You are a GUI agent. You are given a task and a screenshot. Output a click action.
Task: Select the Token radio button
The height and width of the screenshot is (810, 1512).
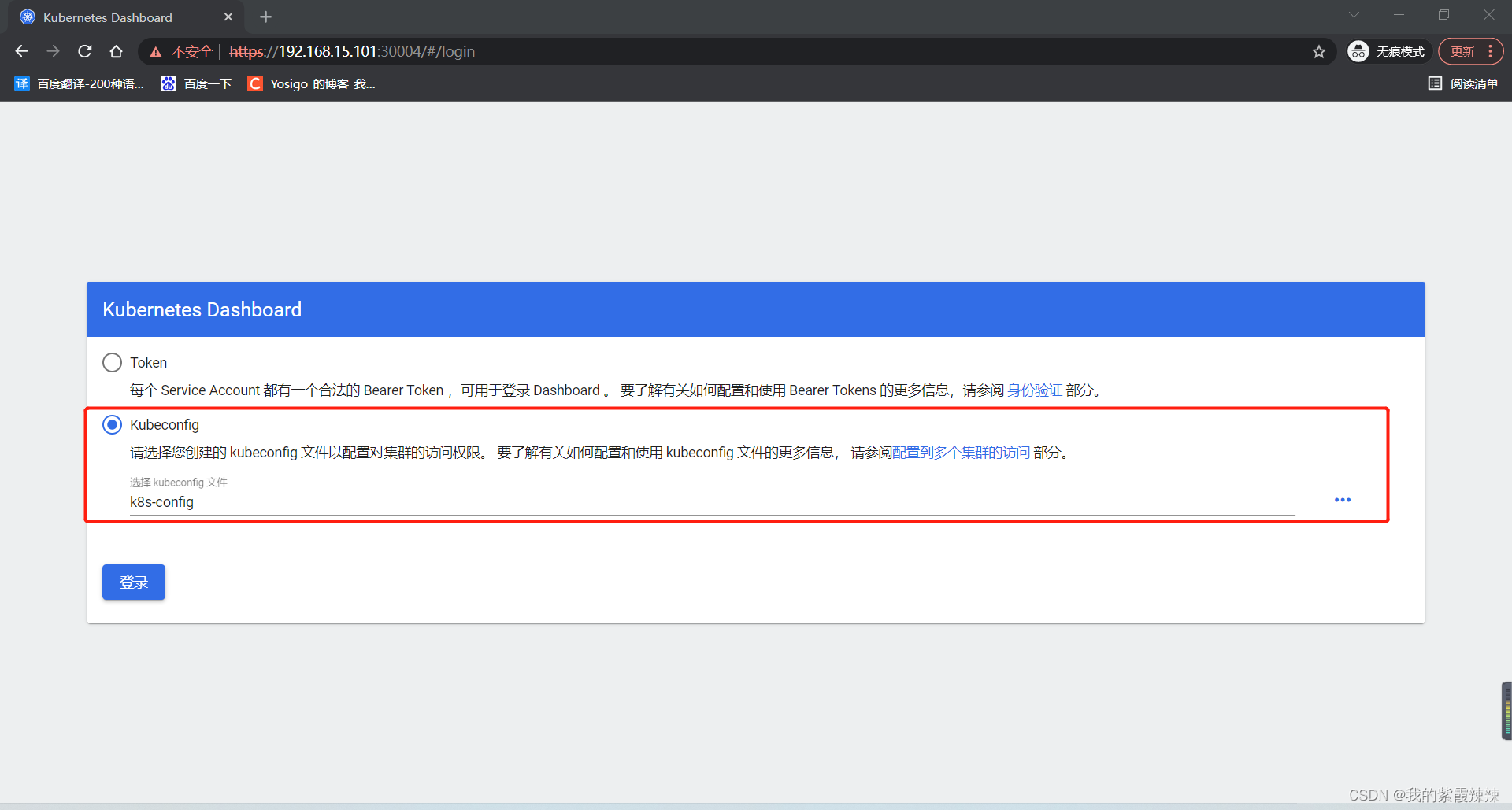pos(112,362)
